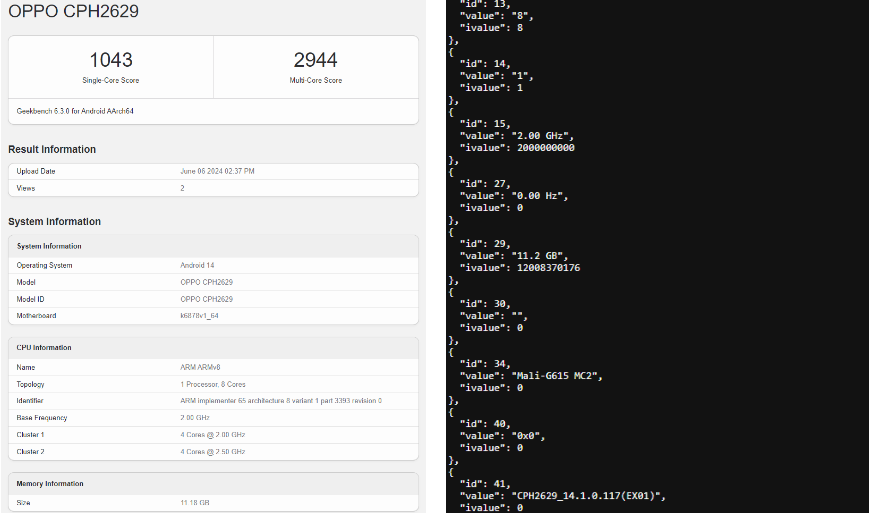Select the multi-core score 2944
Image resolution: width=869 pixels, height=513 pixels.
click(315, 60)
